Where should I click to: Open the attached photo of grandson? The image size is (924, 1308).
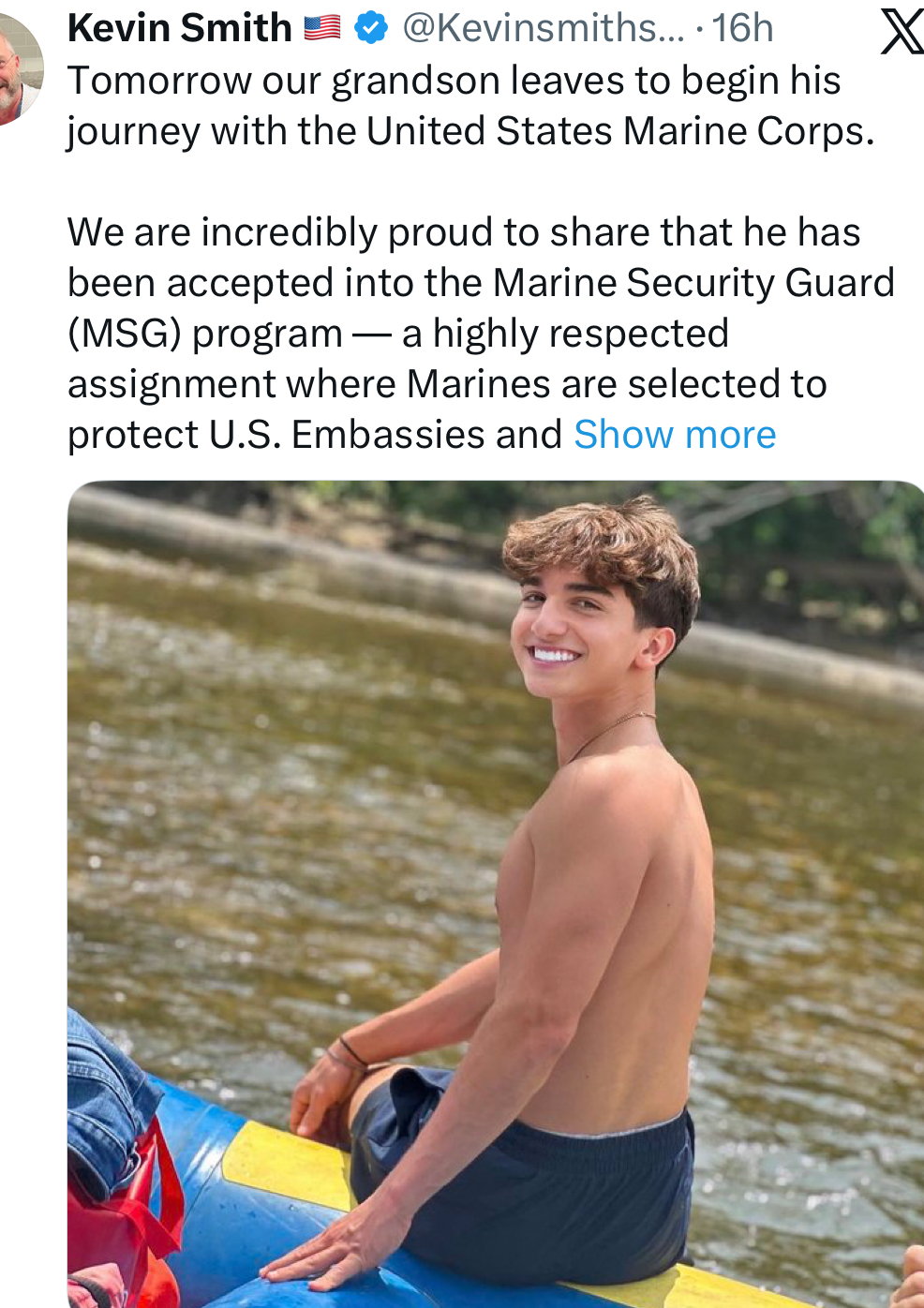[x=495, y=890]
